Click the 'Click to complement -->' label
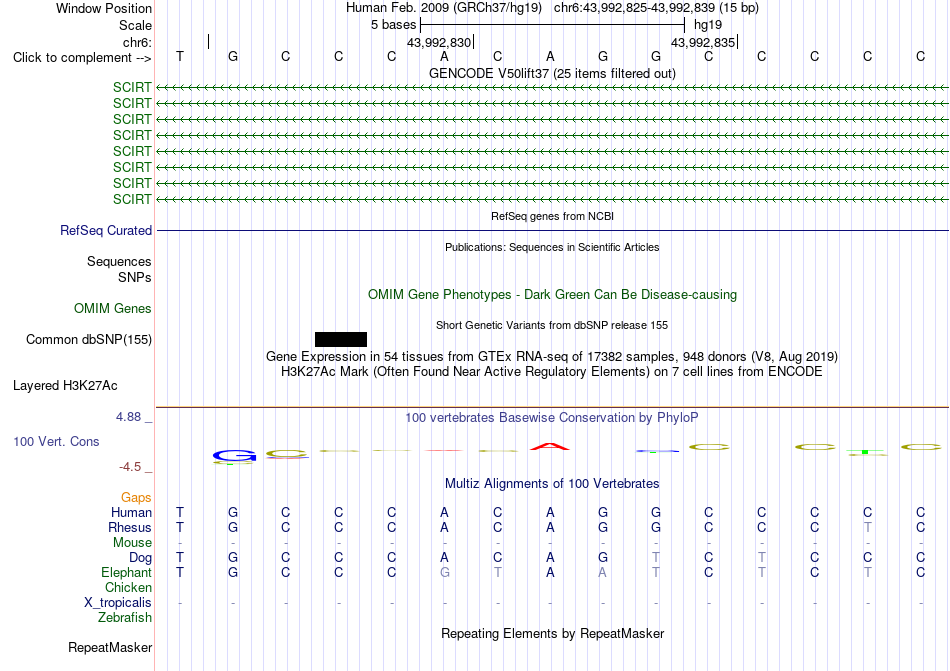 click(x=82, y=58)
